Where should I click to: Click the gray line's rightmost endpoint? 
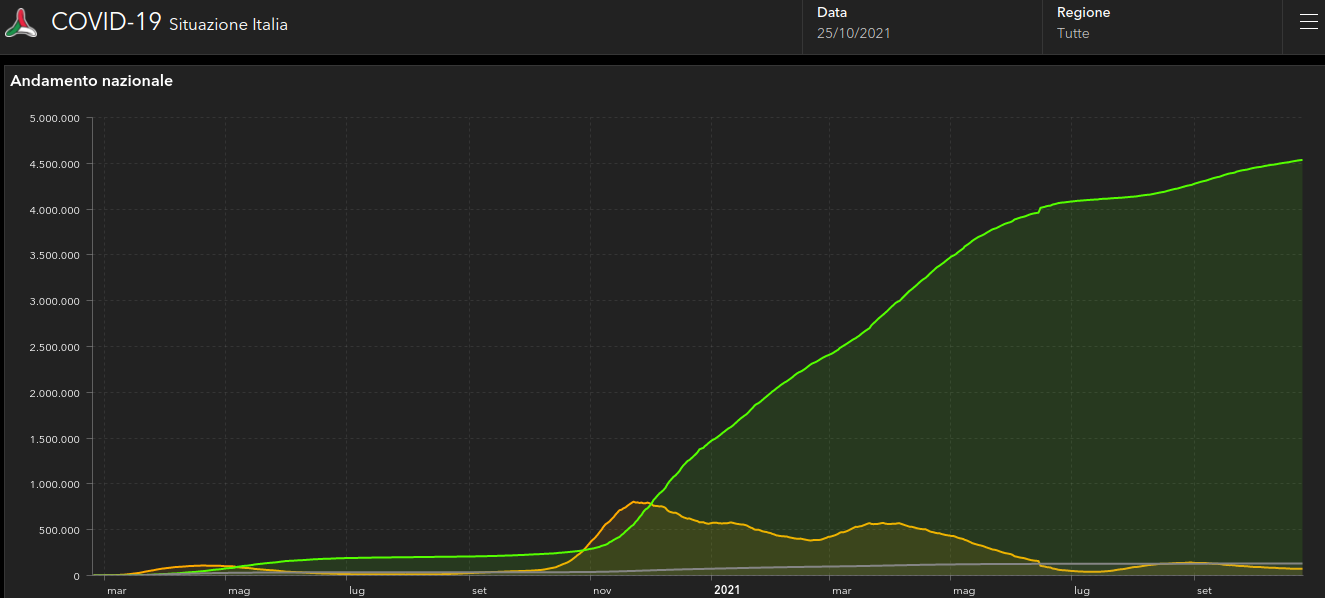(x=1301, y=563)
